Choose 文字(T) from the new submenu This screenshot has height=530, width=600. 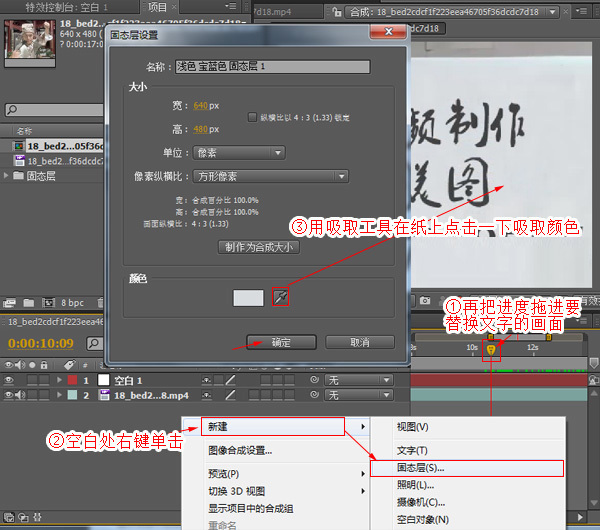pyautogui.click(x=412, y=450)
